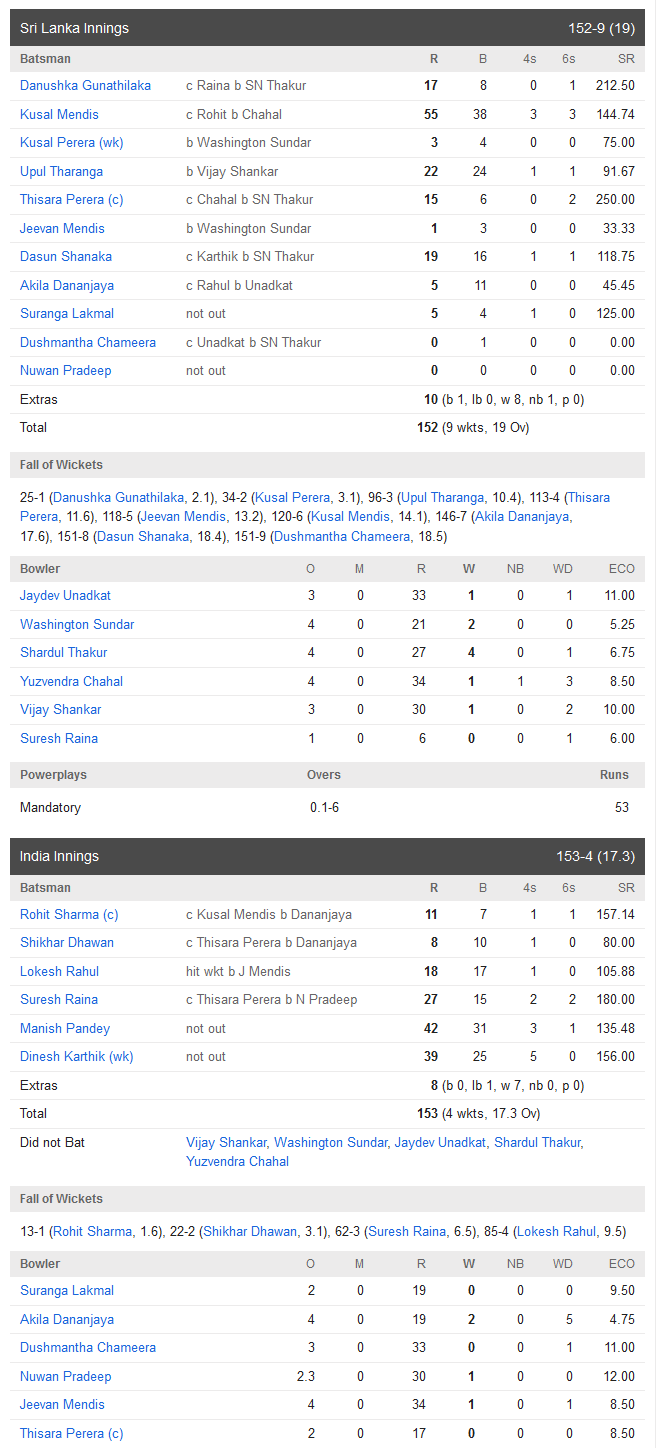Open Akila Dananjaya in Sri Lanka bowling table
The width and height of the screenshot is (659, 1448).
pos(67,1320)
